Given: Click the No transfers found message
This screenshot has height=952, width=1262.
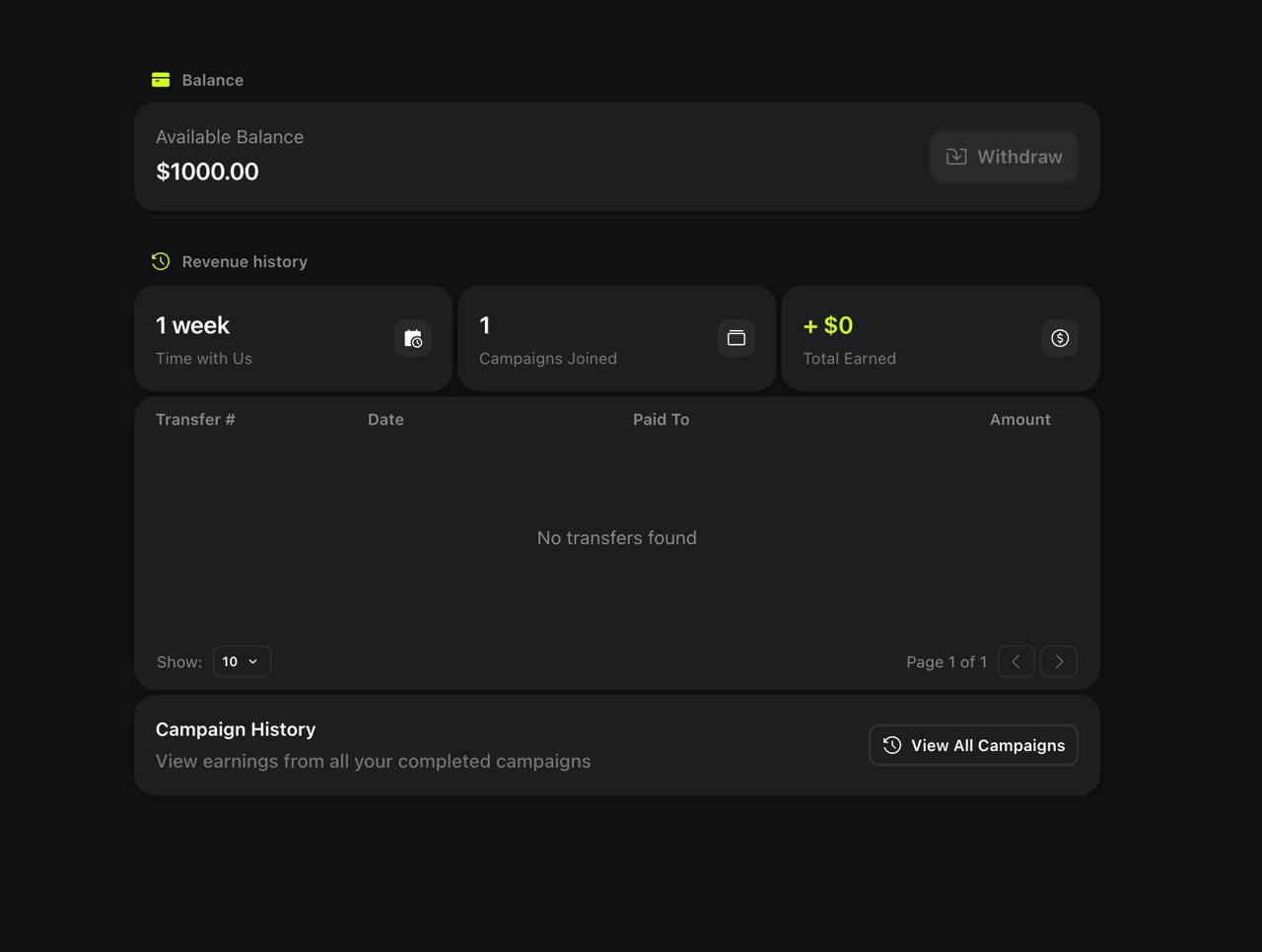Looking at the screenshot, I should (x=617, y=537).
